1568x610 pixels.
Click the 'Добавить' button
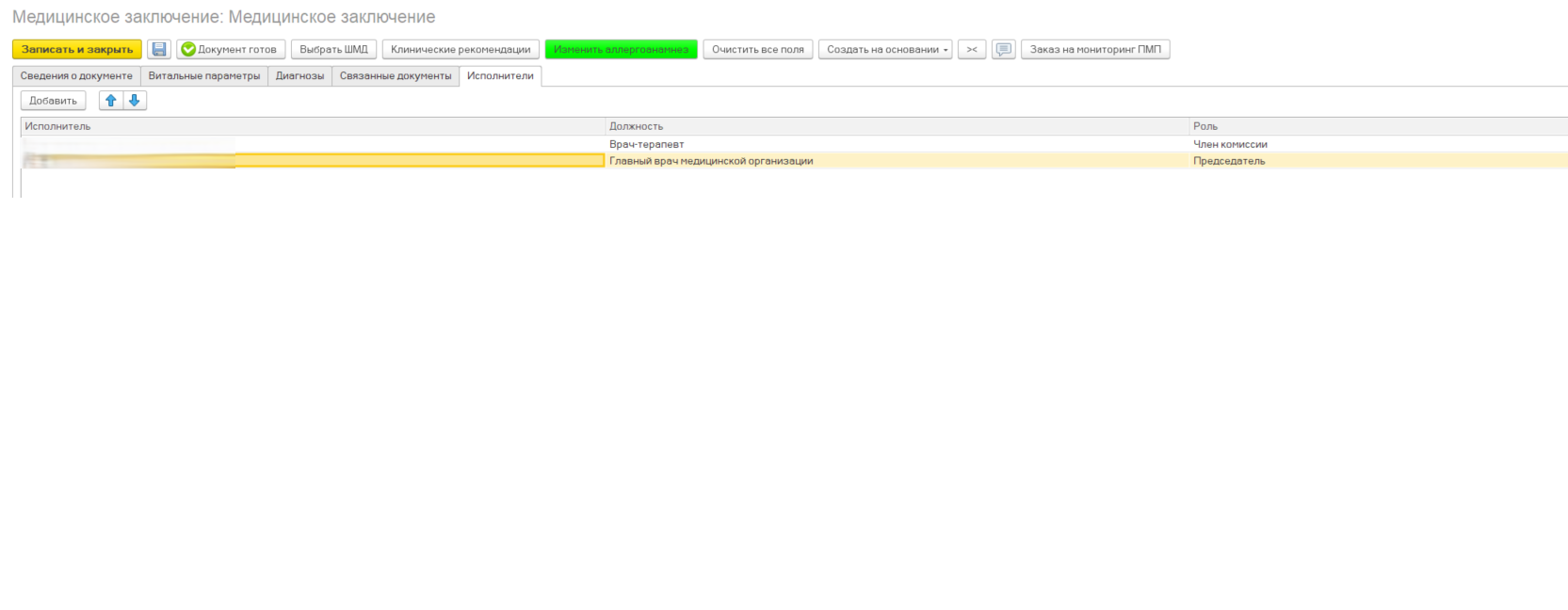[x=53, y=101]
